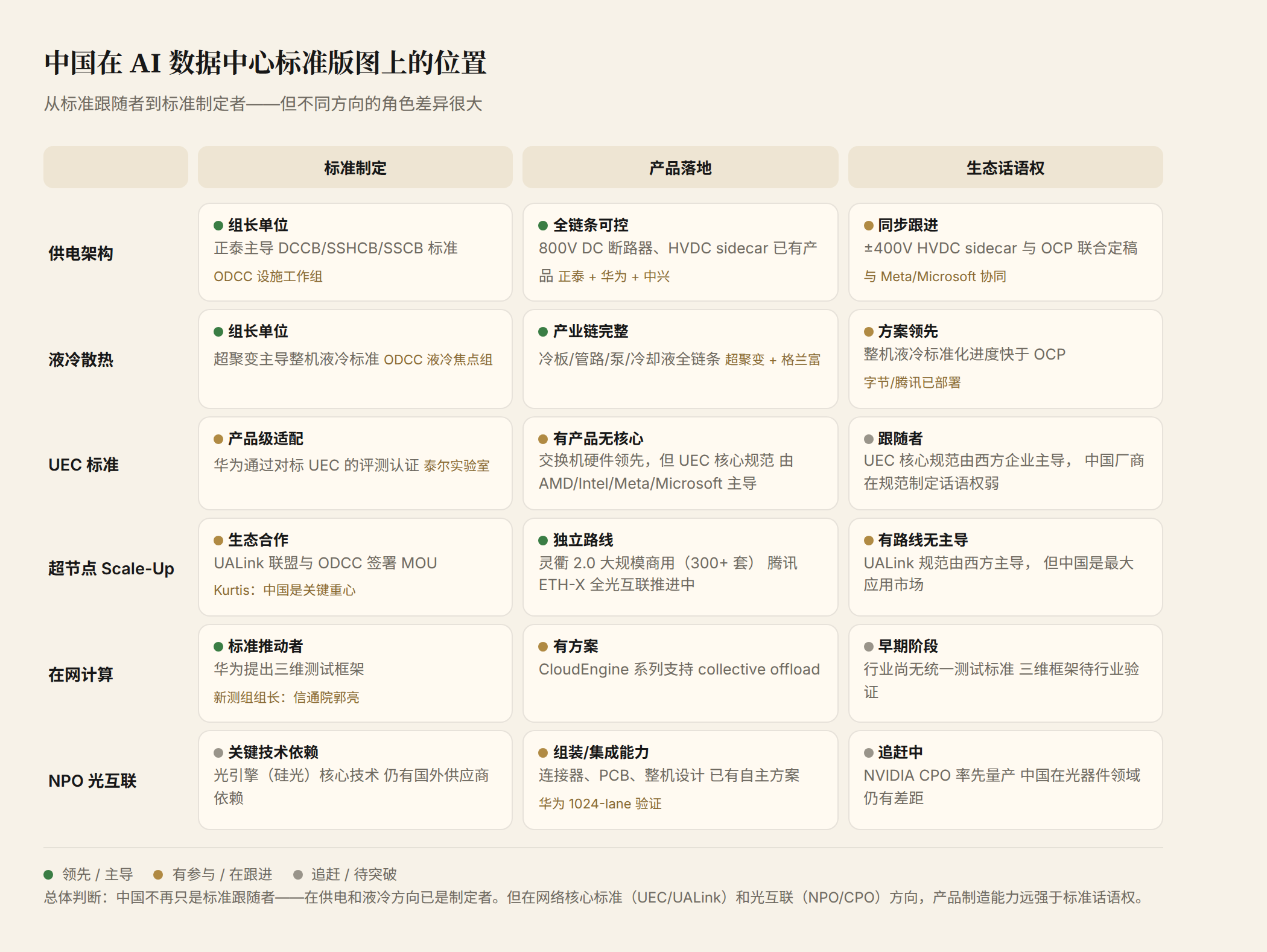The image size is (1267, 952).
Task: Click the note ODCC 液冷焦点组
Action: click(x=438, y=360)
